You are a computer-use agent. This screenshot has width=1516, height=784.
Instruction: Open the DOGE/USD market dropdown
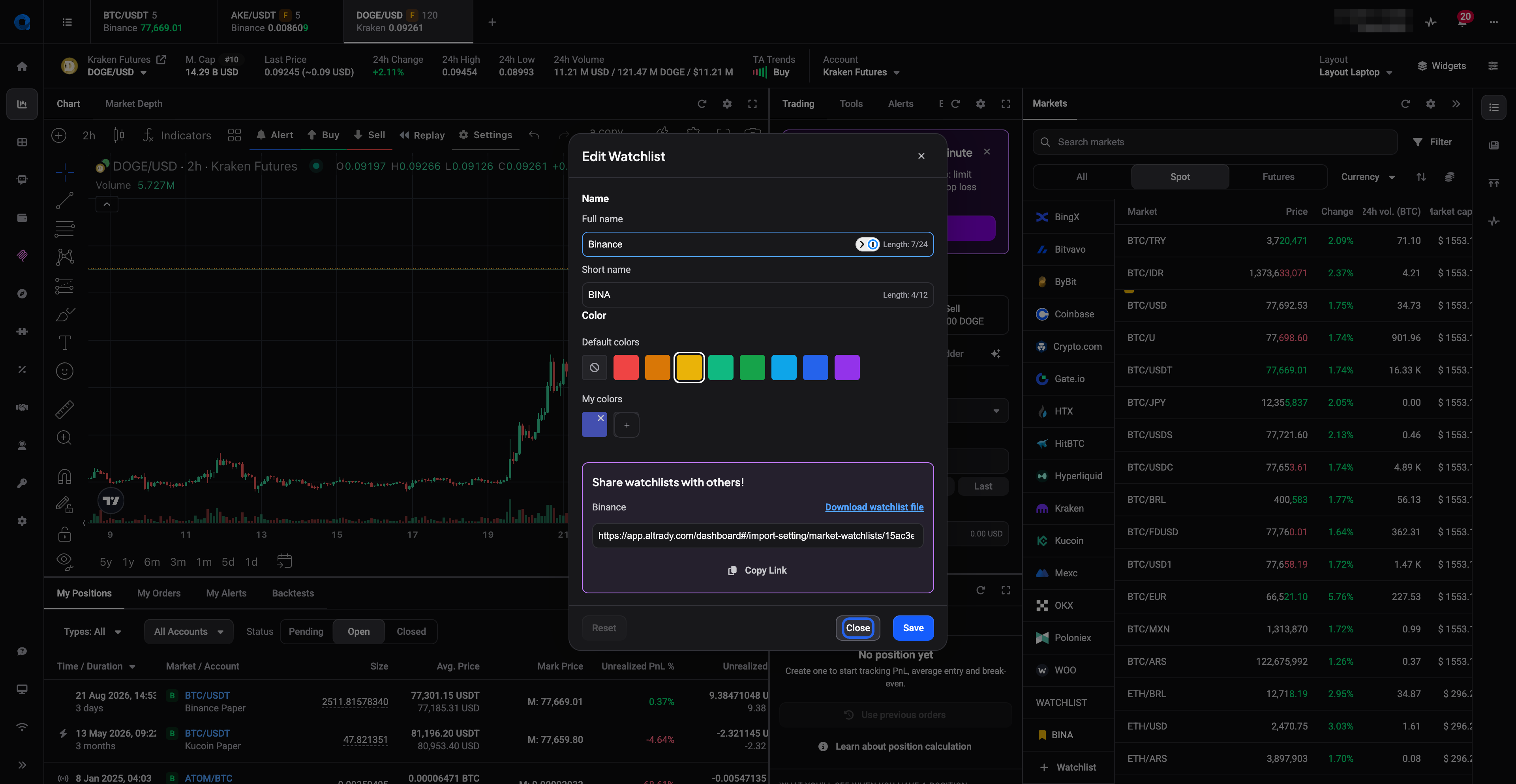(x=117, y=72)
